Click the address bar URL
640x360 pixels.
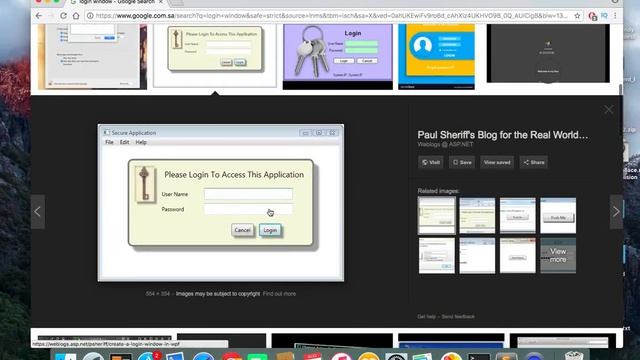click(x=331, y=16)
